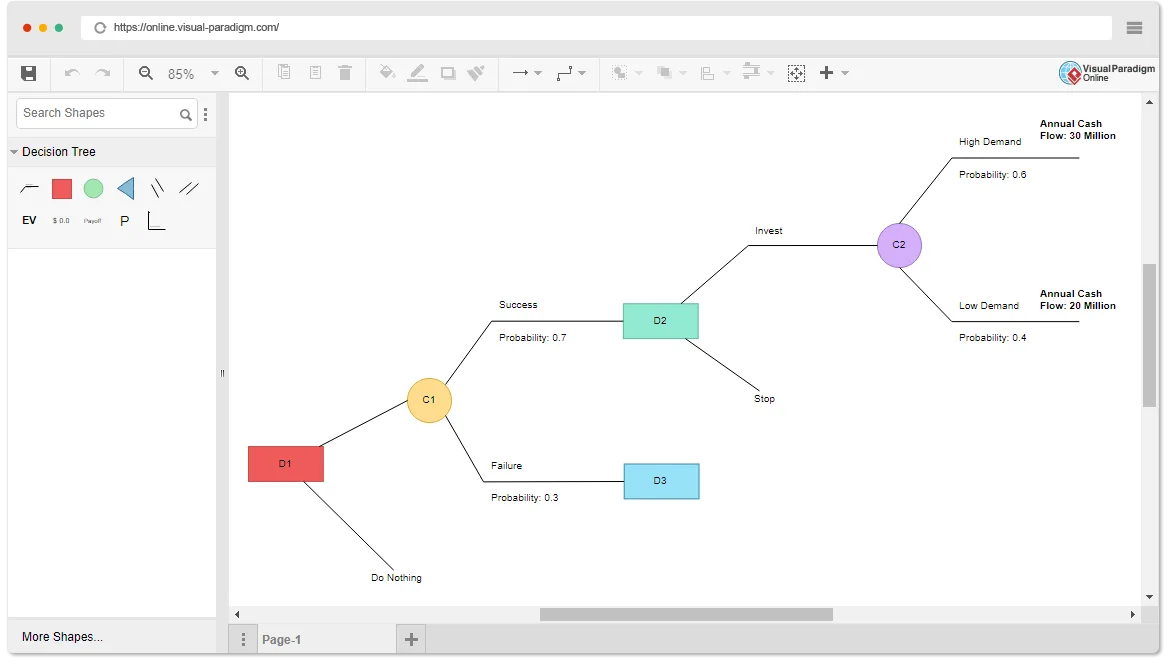1170x665 pixels.
Task: Zoom in on the canvas
Action: pyautogui.click(x=242, y=73)
